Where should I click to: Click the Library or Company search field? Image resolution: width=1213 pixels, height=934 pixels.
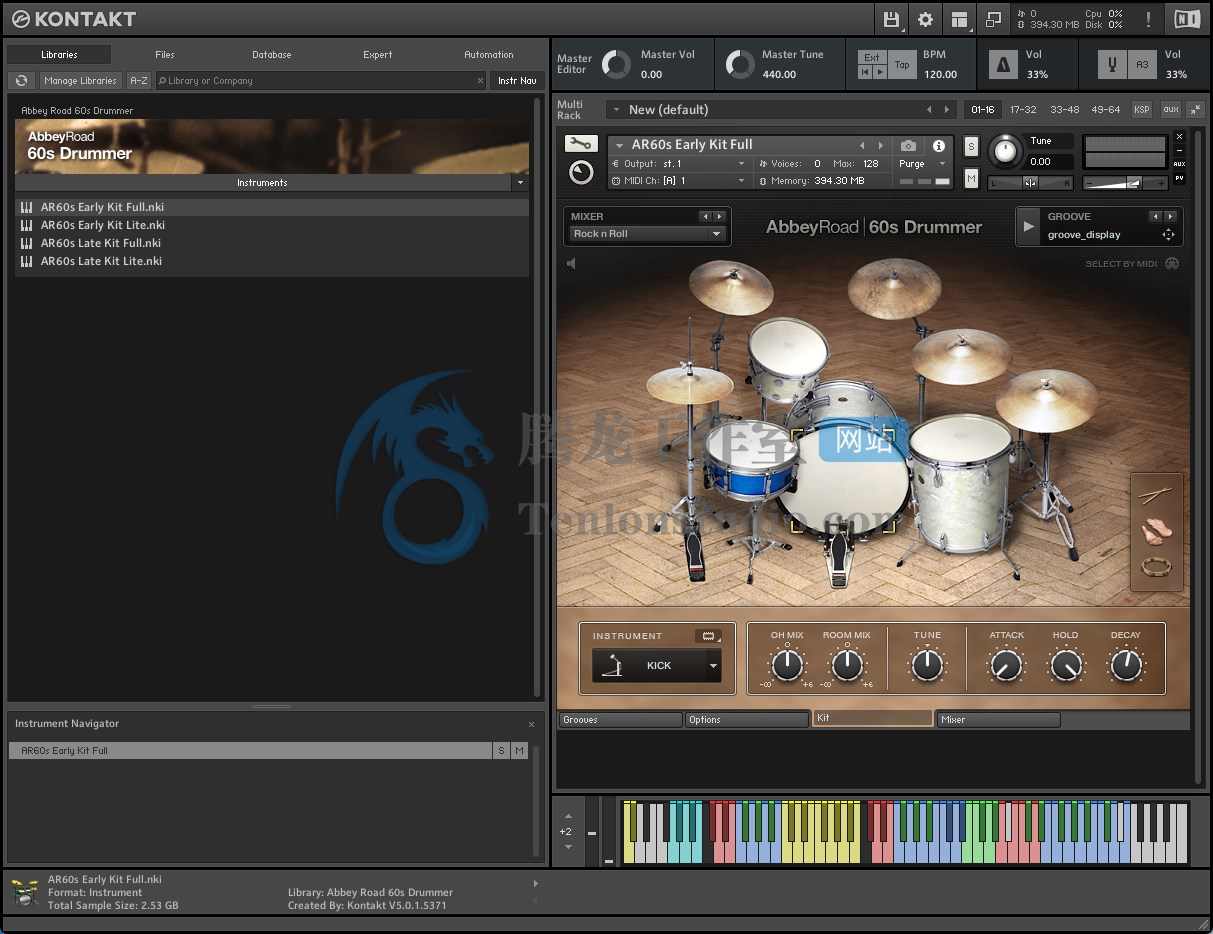[x=320, y=80]
